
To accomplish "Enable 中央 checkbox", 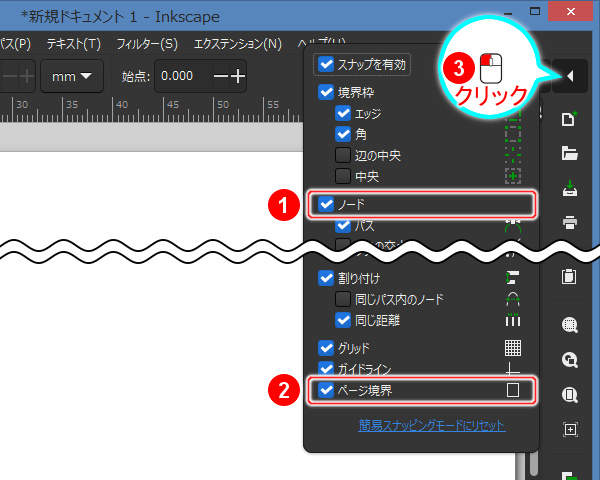I will 343,176.
